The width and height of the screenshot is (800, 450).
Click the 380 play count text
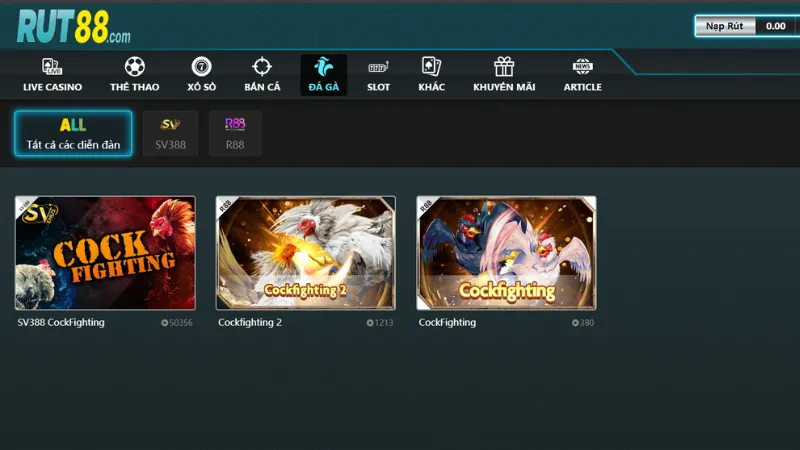click(587, 322)
